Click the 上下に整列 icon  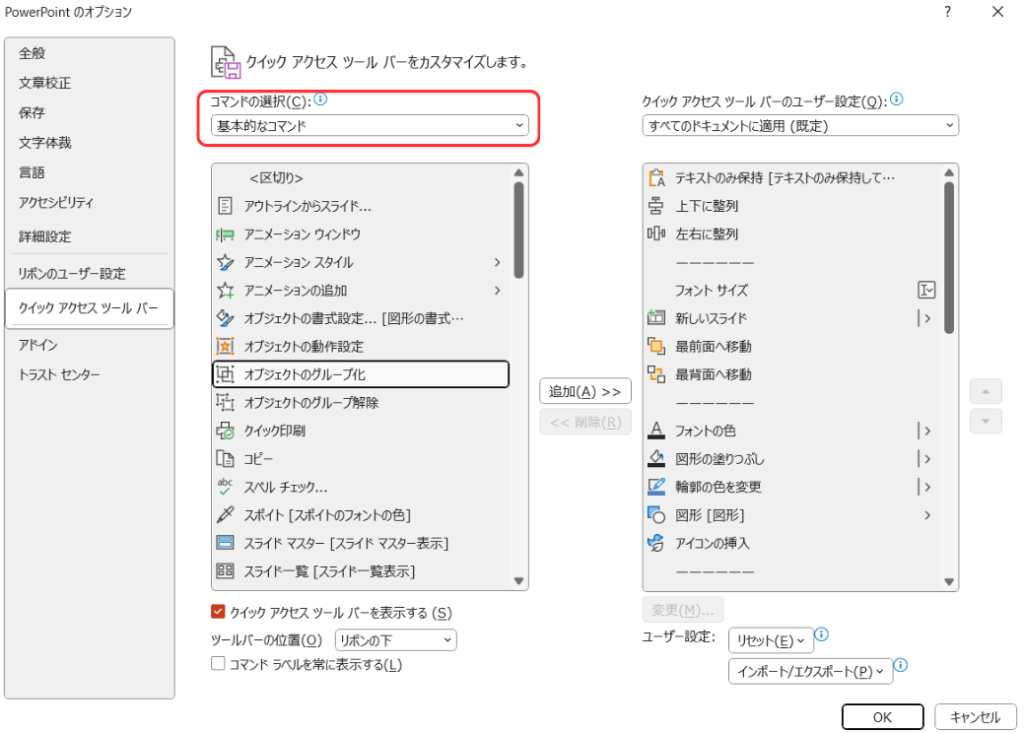tap(656, 206)
